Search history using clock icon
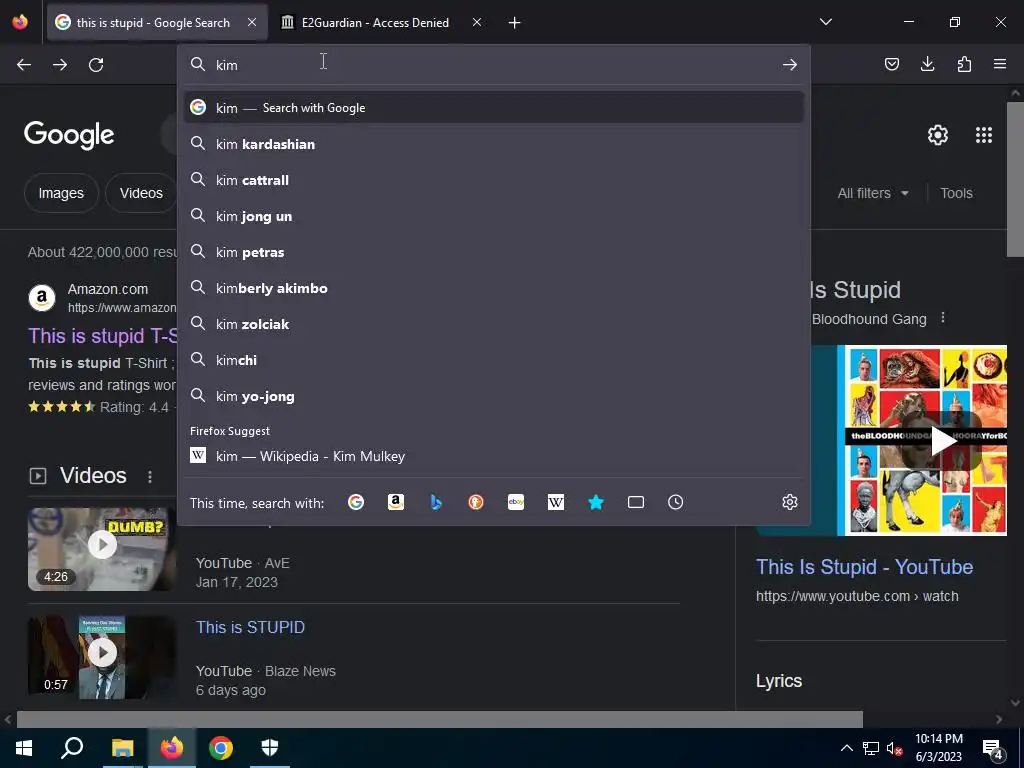 (675, 502)
